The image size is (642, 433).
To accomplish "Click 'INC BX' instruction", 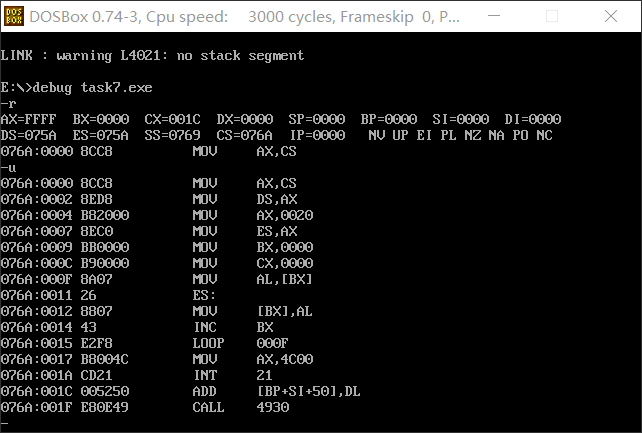I will pyautogui.click(x=233, y=327).
